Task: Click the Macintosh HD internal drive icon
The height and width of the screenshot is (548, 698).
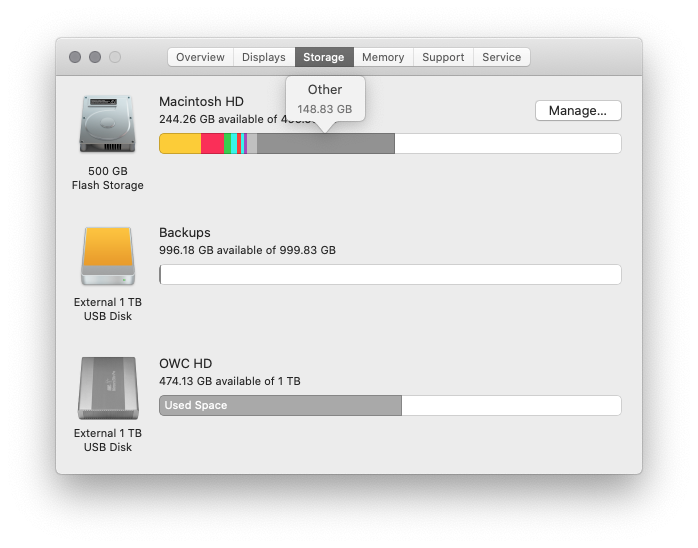Action: point(107,124)
